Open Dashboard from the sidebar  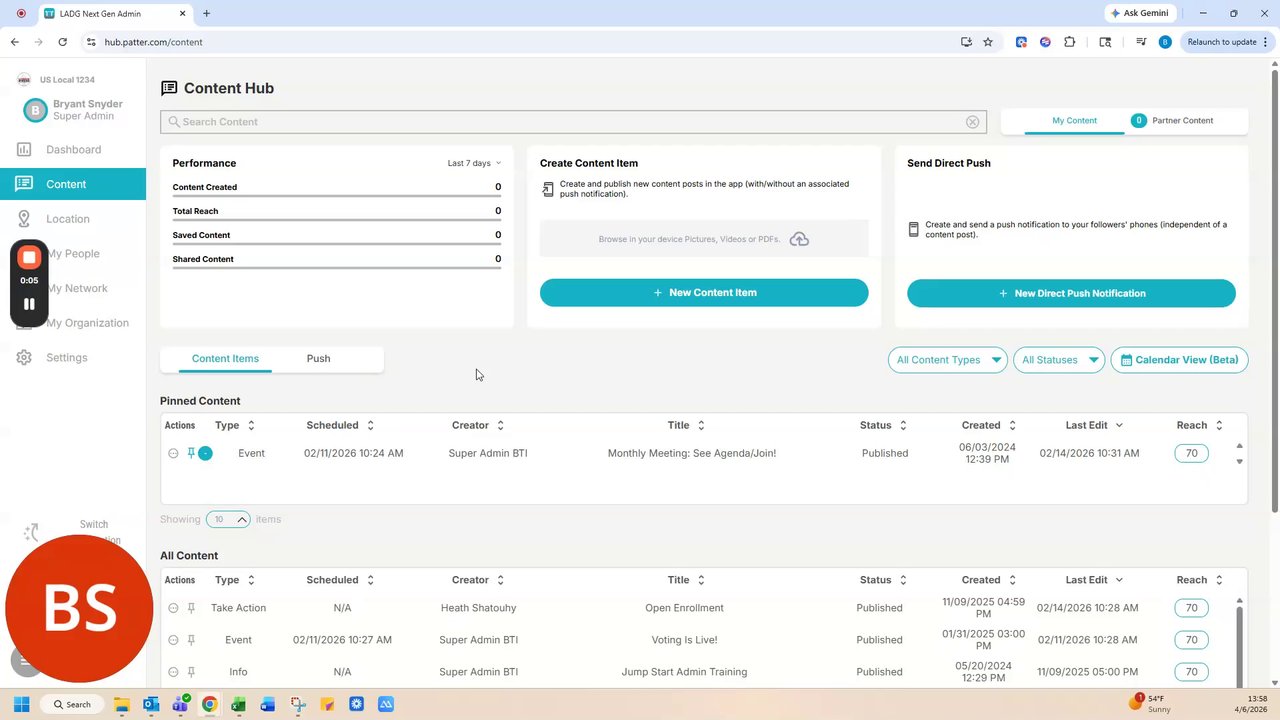pyautogui.click(x=73, y=149)
